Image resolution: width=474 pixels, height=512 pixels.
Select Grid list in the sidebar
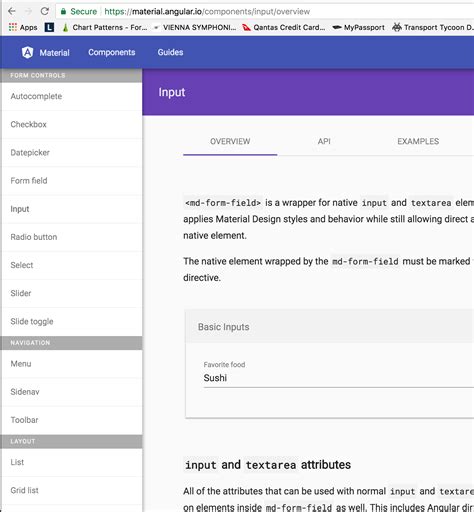[71, 490]
